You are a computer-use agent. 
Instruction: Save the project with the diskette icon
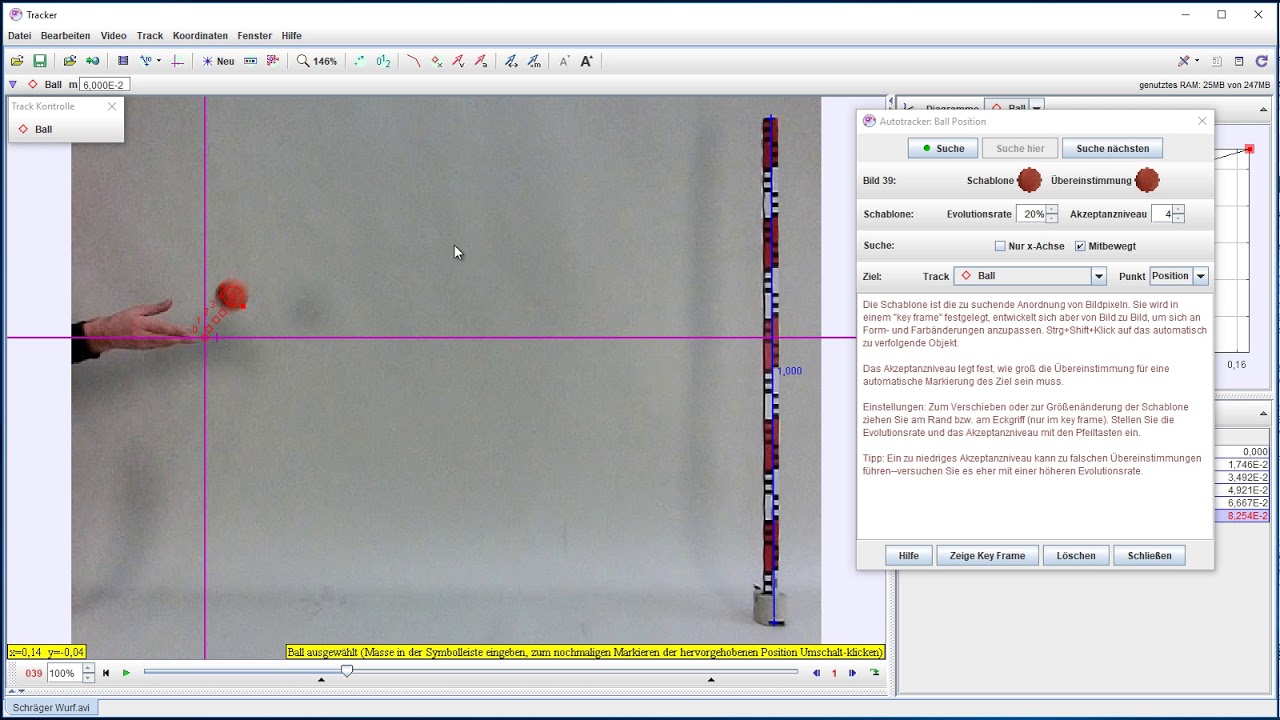40,61
